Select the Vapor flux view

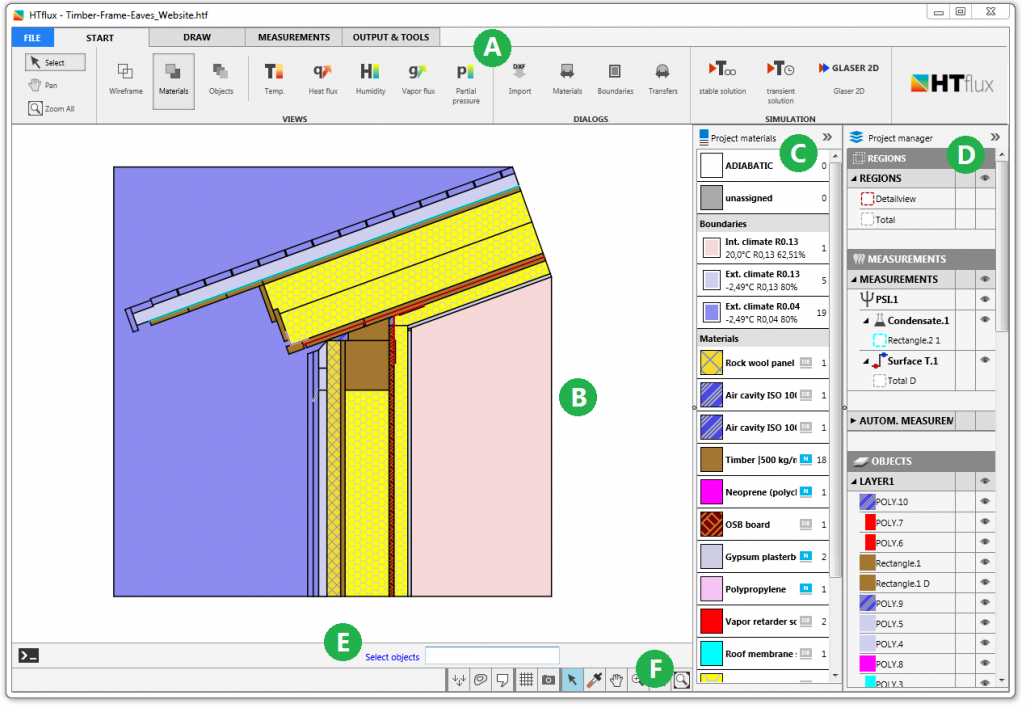[x=418, y=80]
